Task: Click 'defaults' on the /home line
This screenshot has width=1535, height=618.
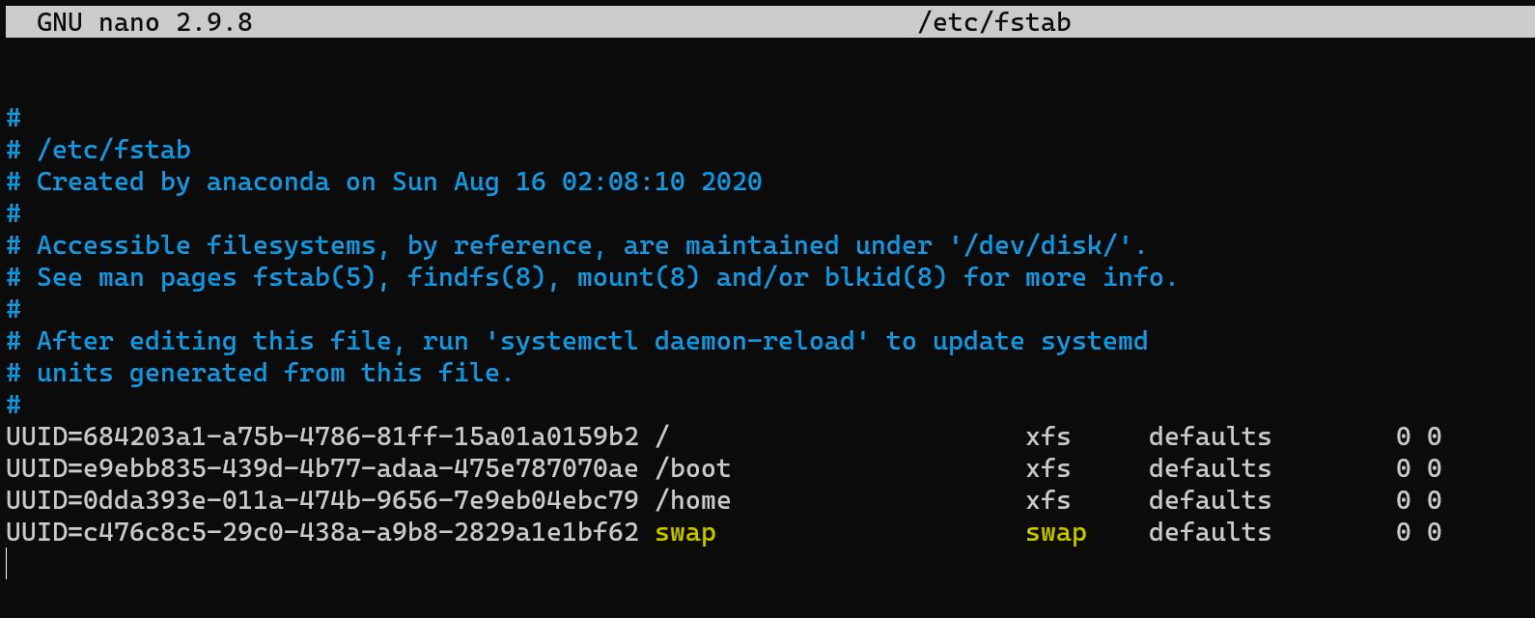Action: [x=1210, y=500]
